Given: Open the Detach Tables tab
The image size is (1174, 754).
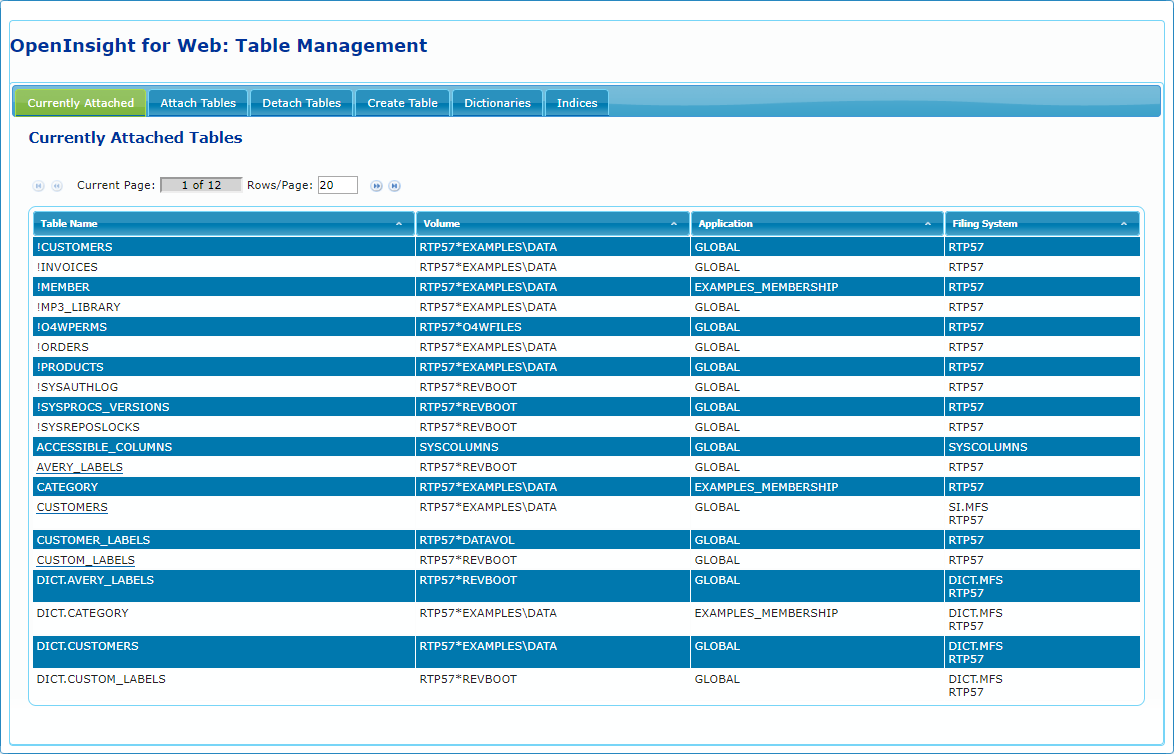Looking at the screenshot, I should 302,103.
